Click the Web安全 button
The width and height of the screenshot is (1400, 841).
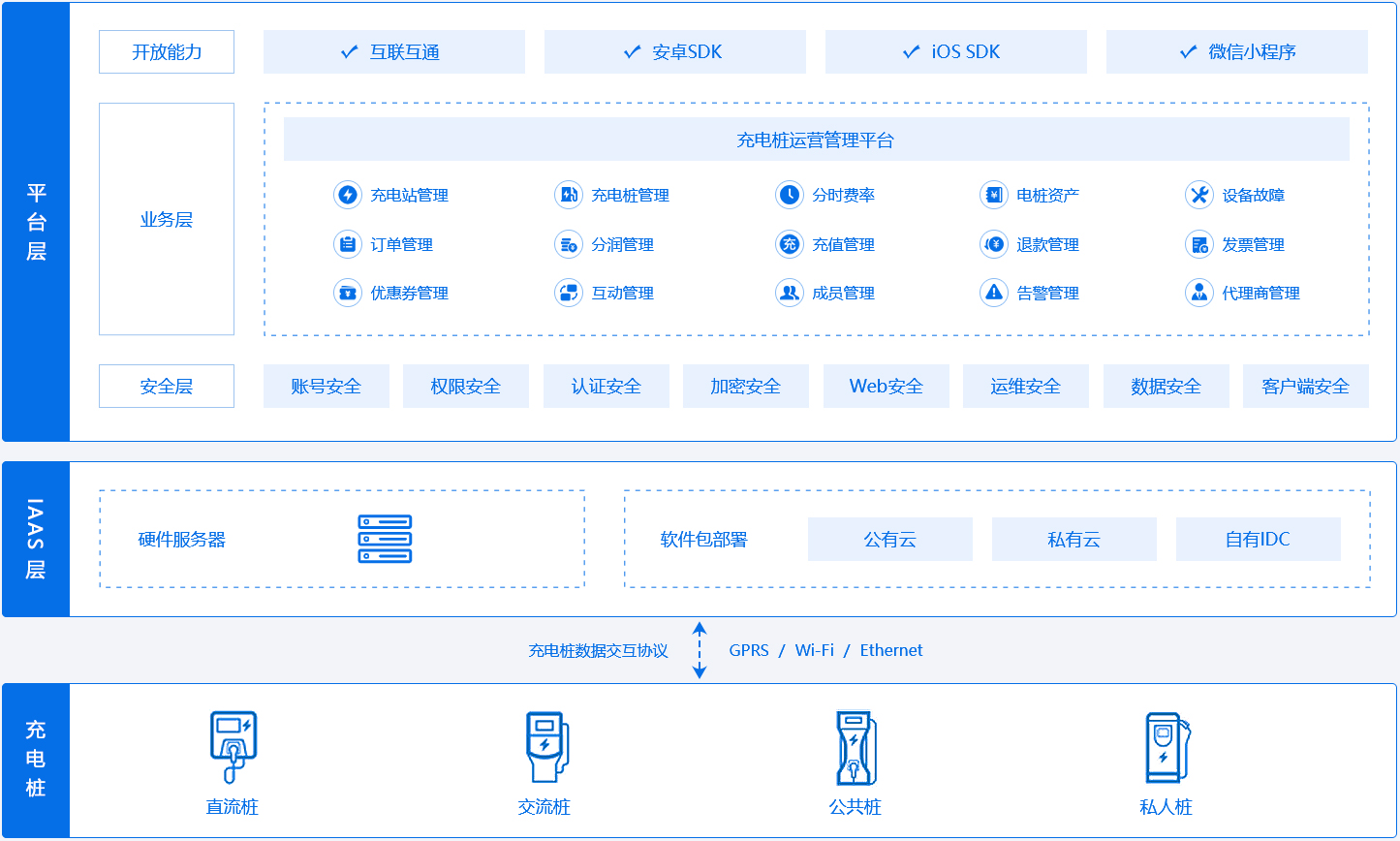point(886,386)
